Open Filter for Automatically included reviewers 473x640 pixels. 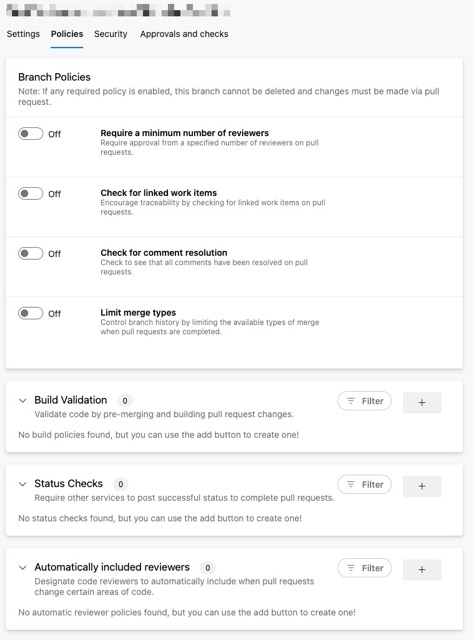(364, 568)
